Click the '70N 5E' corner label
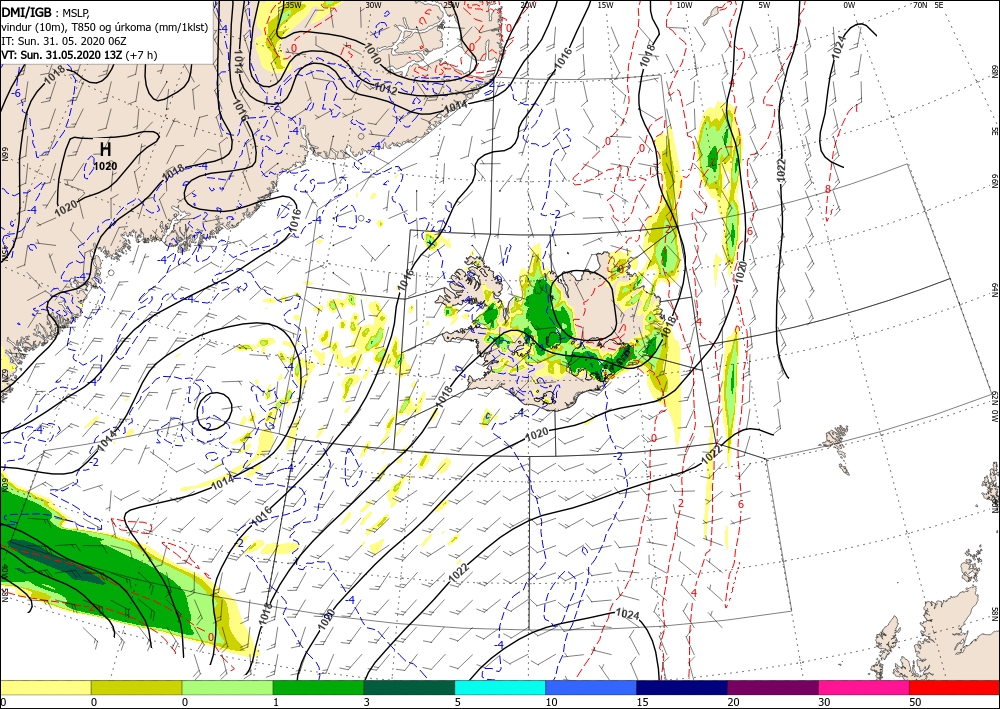This screenshot has height=709, width=1000. click(928, 5)
